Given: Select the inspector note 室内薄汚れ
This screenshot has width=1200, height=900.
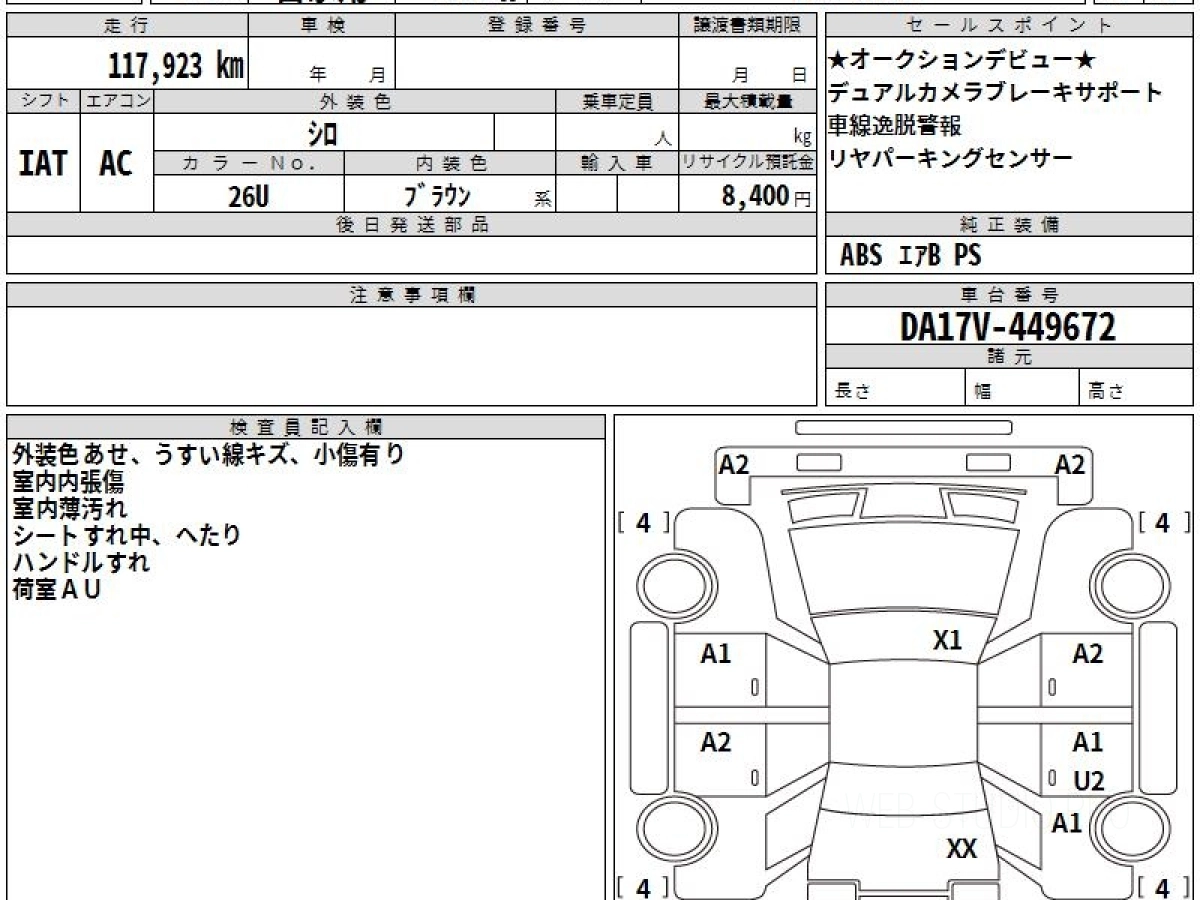Looking at the screenshot, I should point(70,508).
